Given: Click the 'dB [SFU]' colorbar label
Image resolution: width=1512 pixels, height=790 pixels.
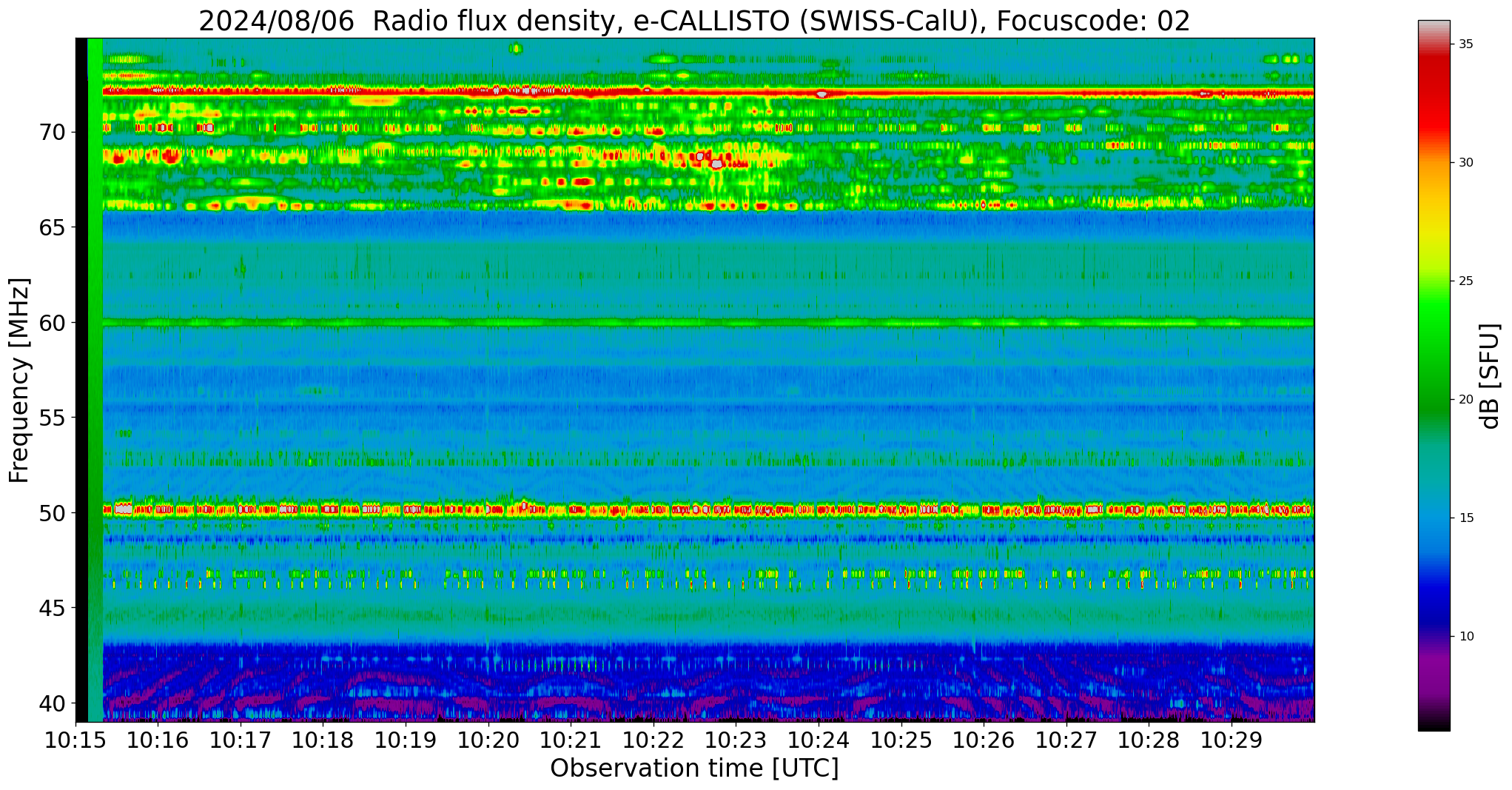Looking at the screenshot, I should 1489,376.
